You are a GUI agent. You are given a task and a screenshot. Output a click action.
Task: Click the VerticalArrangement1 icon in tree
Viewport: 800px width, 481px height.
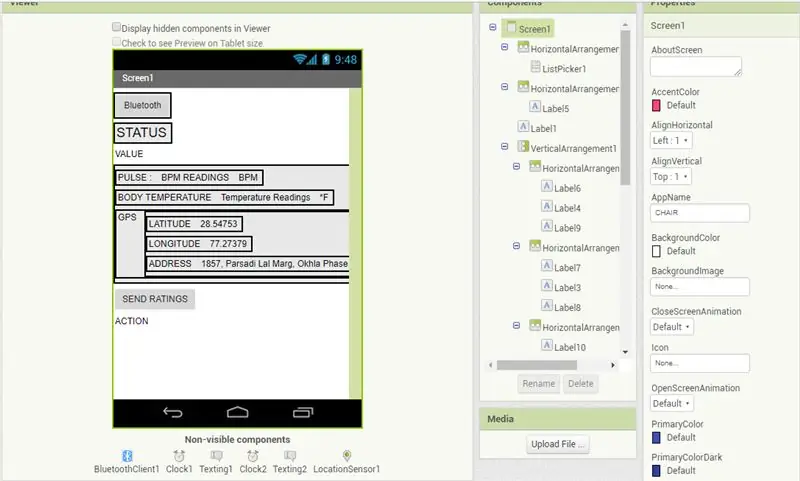[523, 146]
